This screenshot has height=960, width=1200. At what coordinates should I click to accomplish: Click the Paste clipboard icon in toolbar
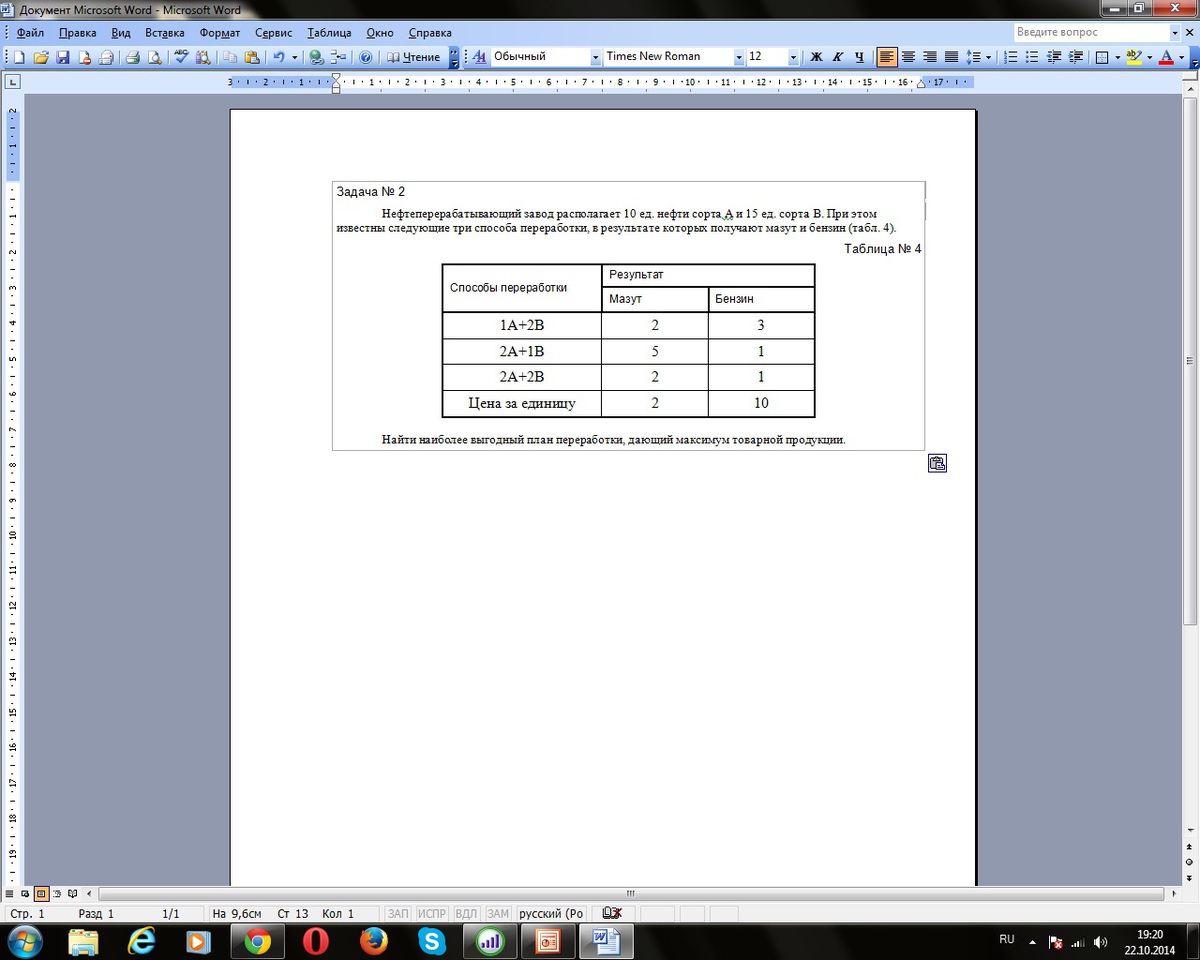251,57
